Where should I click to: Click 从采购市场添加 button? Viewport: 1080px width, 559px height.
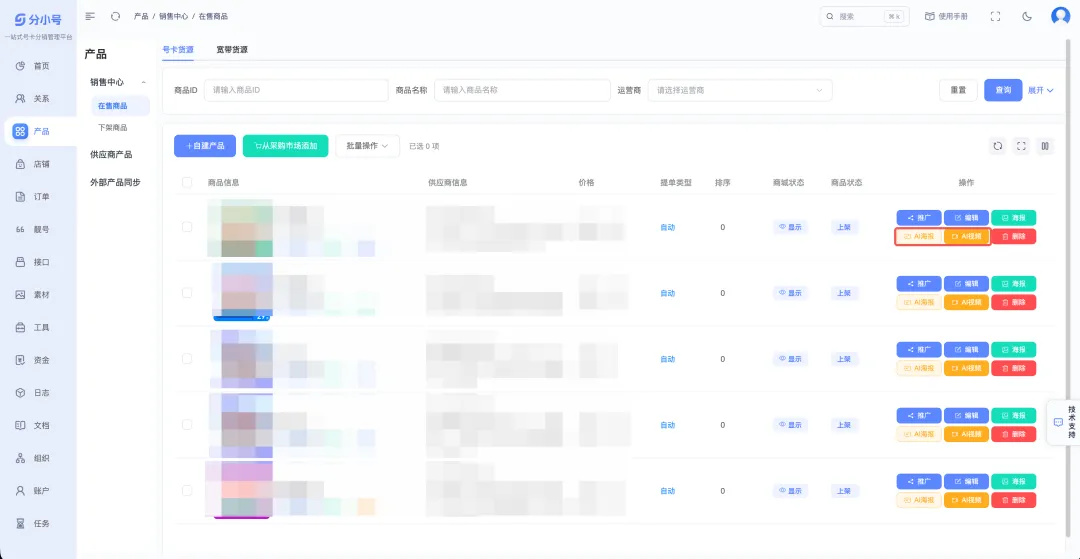pos(285,146)
